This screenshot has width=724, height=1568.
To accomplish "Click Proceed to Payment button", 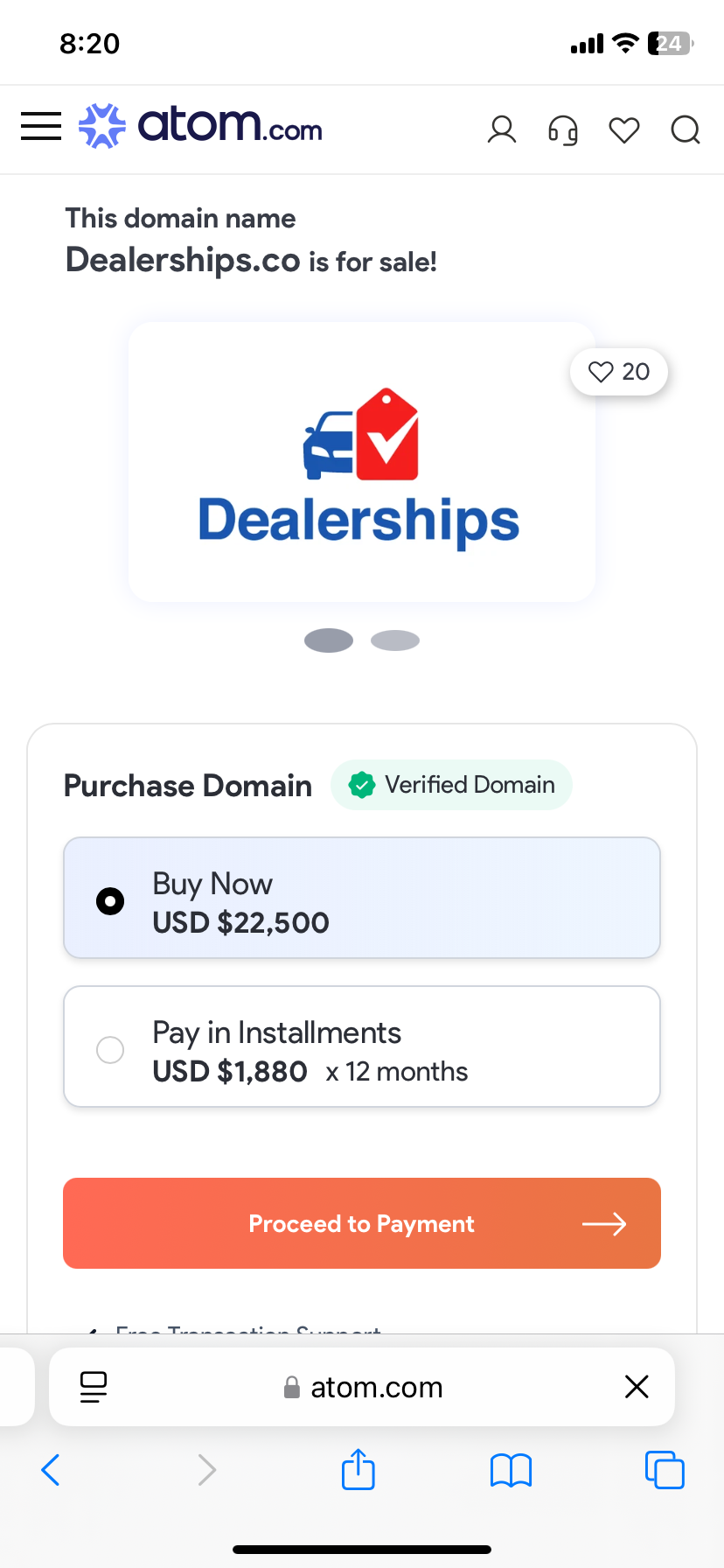I will point(362,1223).
